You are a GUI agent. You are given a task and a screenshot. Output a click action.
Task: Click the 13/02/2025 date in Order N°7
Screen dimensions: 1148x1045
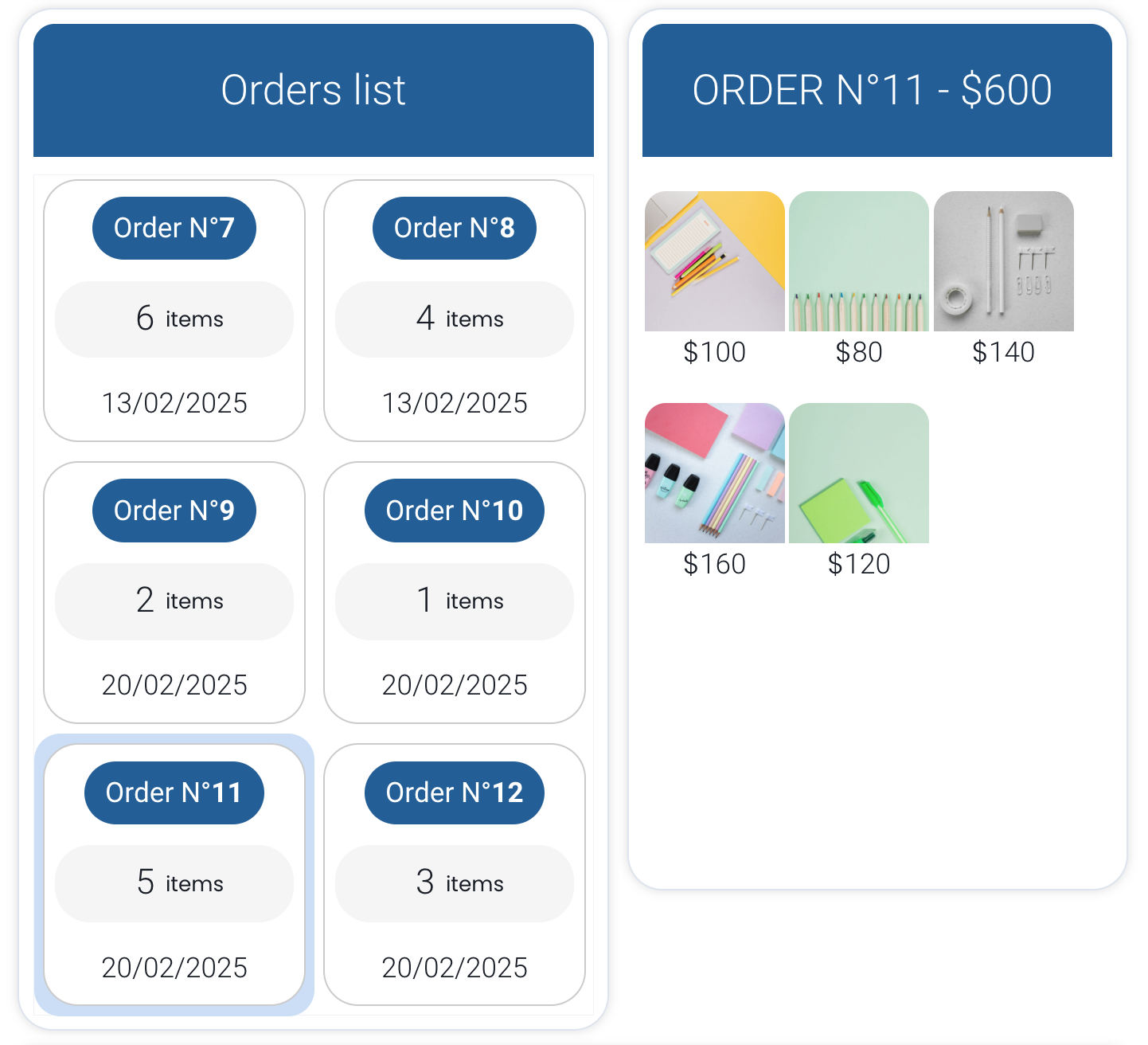click(174, 403)
